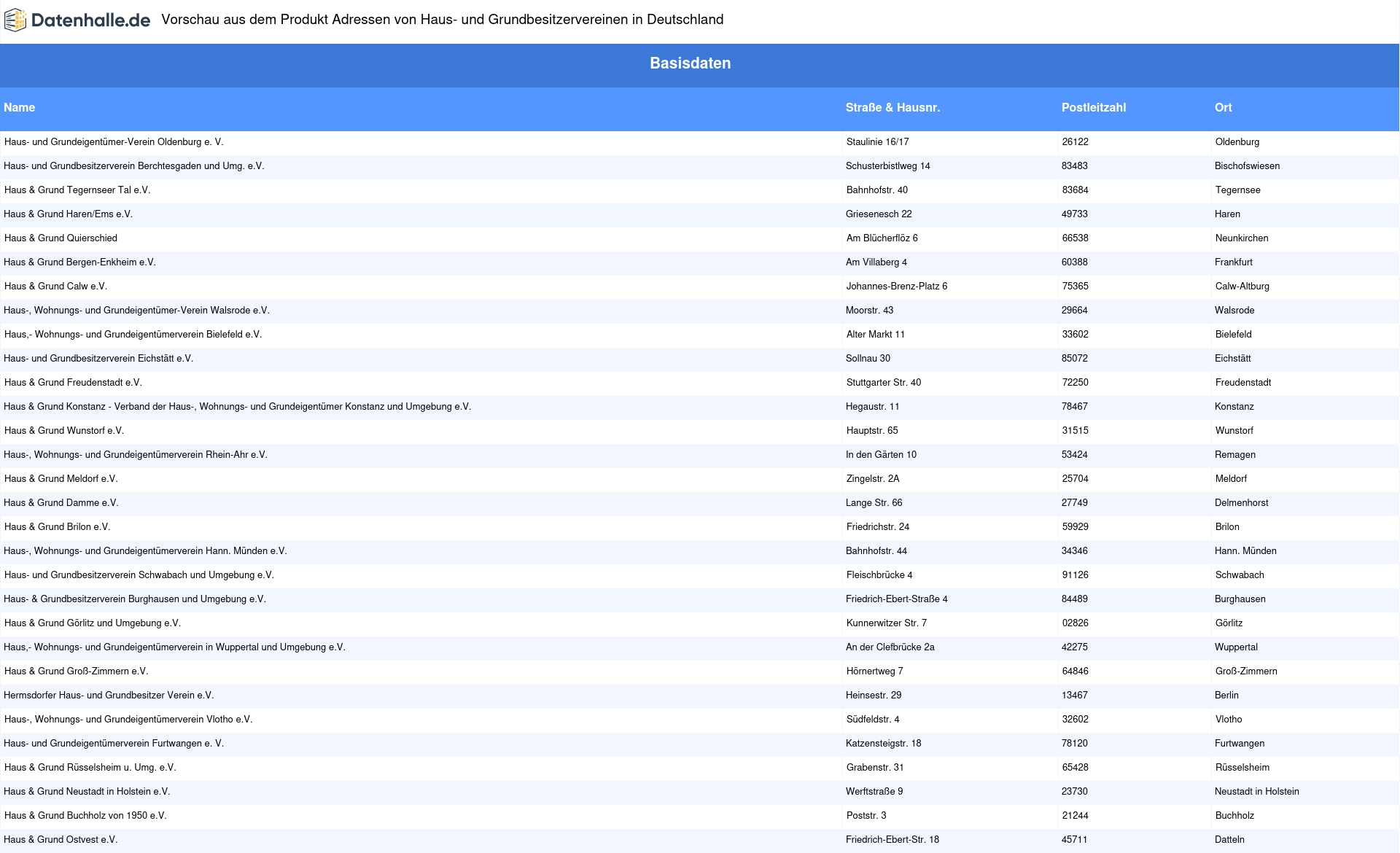Select Haus & Grund Ostvest e.V.

pyautogui.click(x=61, y=840)
